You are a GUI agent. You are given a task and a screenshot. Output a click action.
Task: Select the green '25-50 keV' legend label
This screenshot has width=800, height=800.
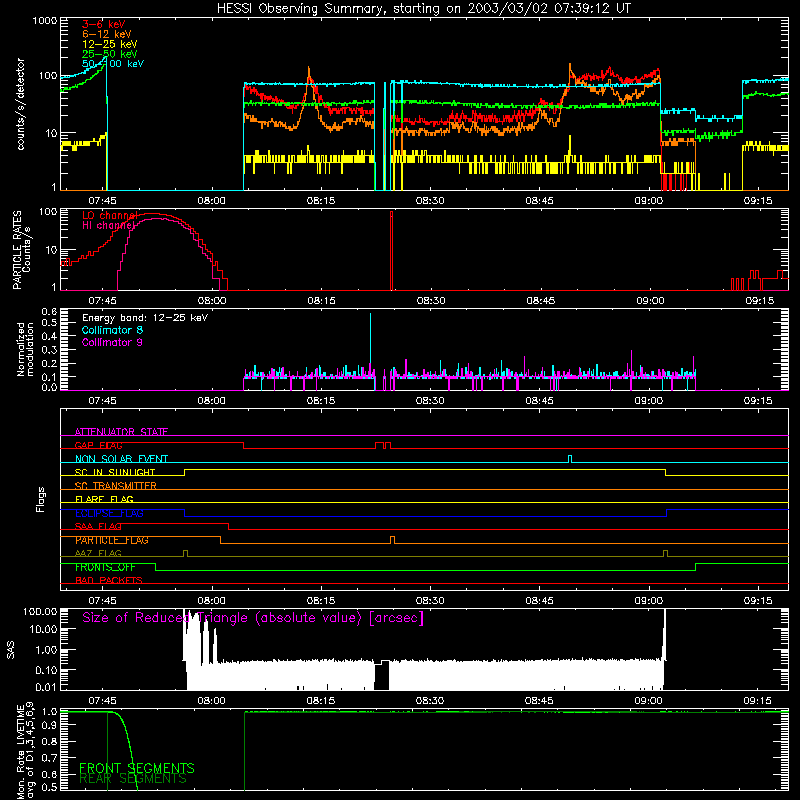point(110,54)
